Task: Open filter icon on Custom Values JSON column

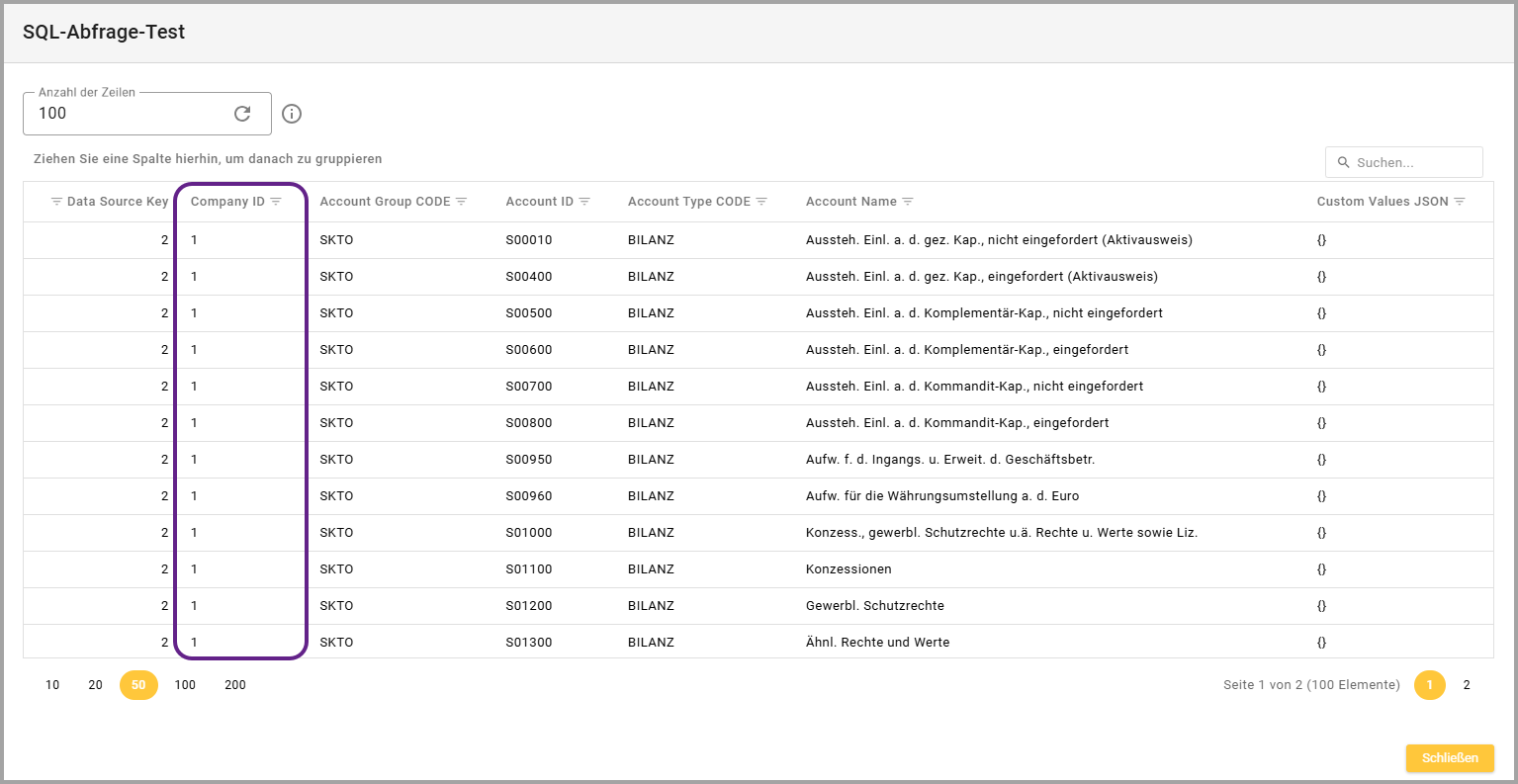Action: 1460,202
